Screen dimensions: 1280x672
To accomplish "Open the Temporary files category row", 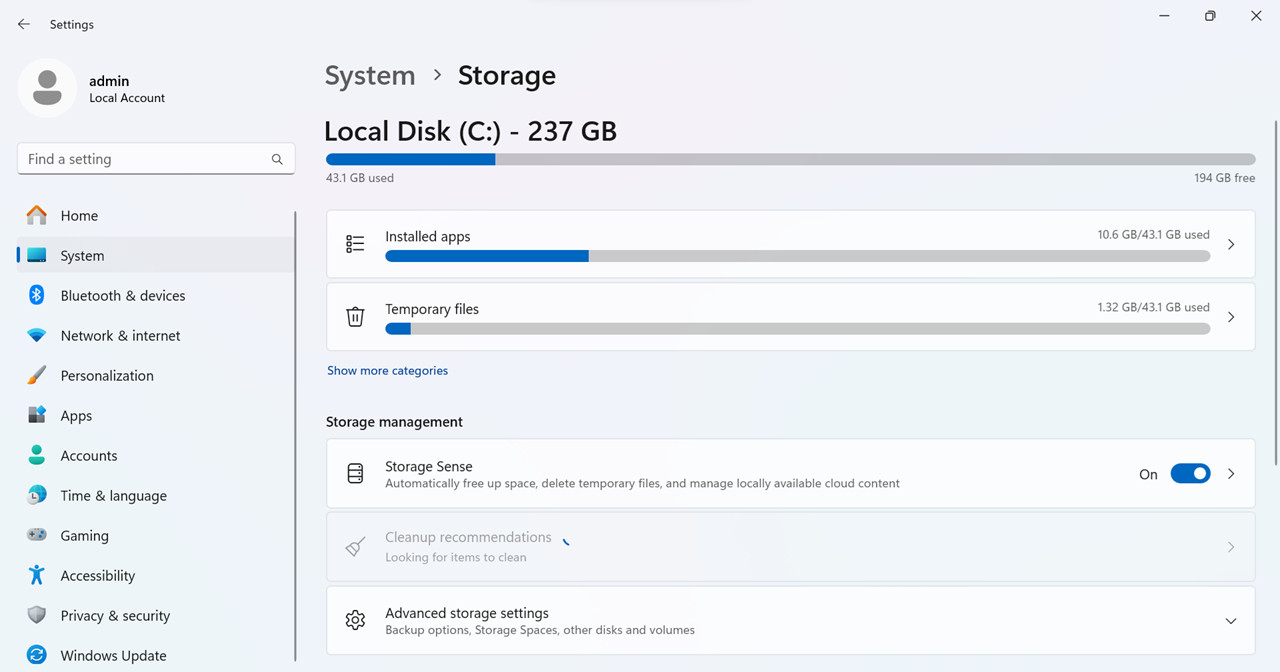I will point(790,317).
